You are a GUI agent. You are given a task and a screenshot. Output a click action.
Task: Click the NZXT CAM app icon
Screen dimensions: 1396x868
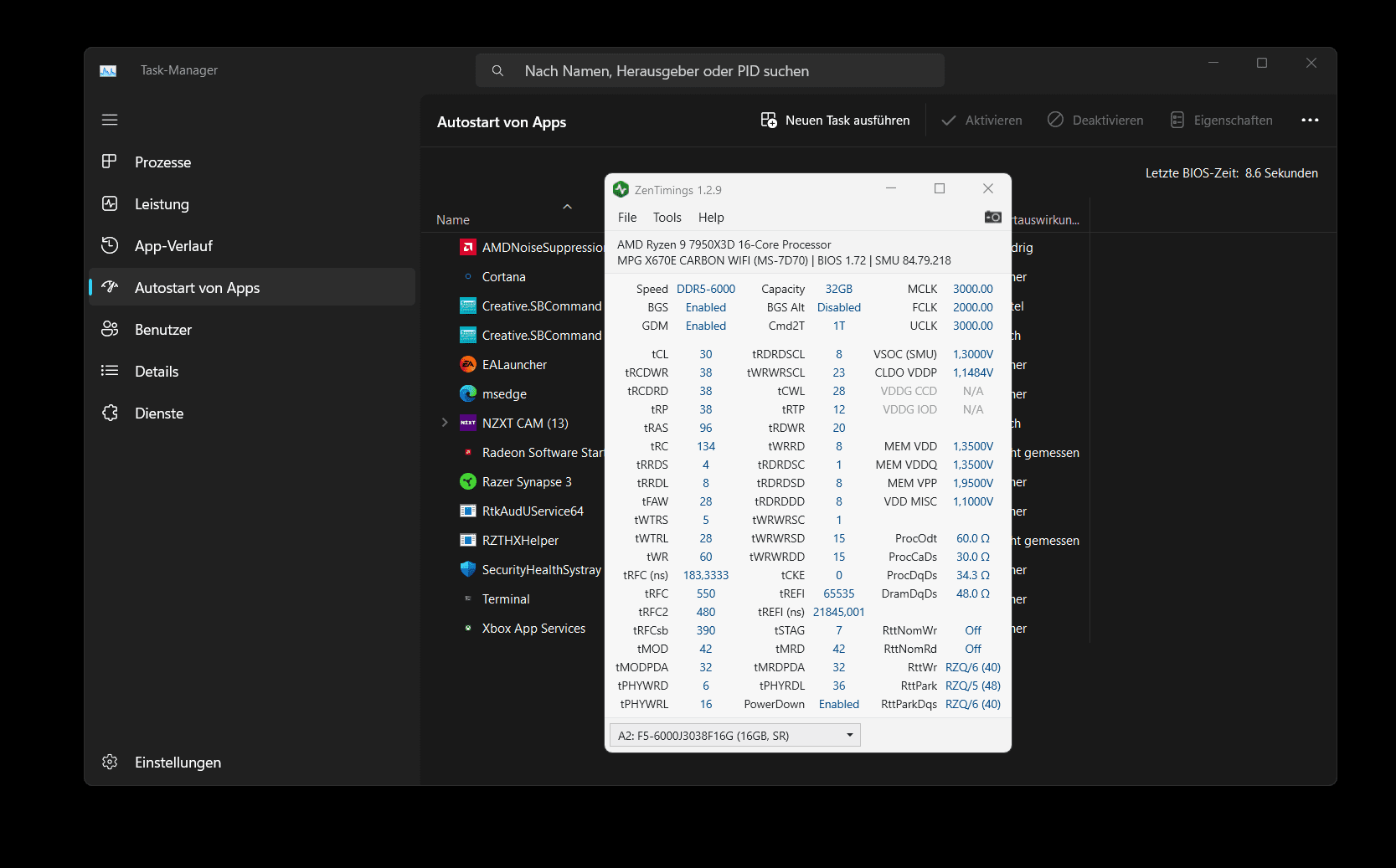tap(468, 424)
